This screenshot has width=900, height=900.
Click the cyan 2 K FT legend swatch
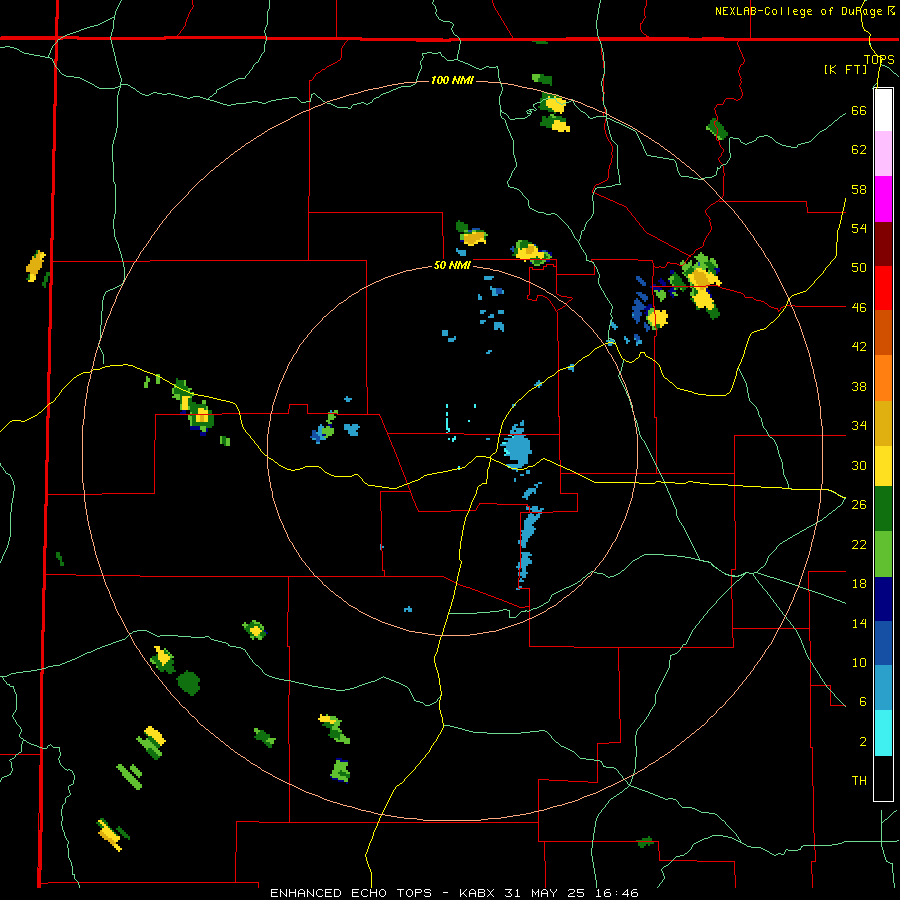coord(883,733)
